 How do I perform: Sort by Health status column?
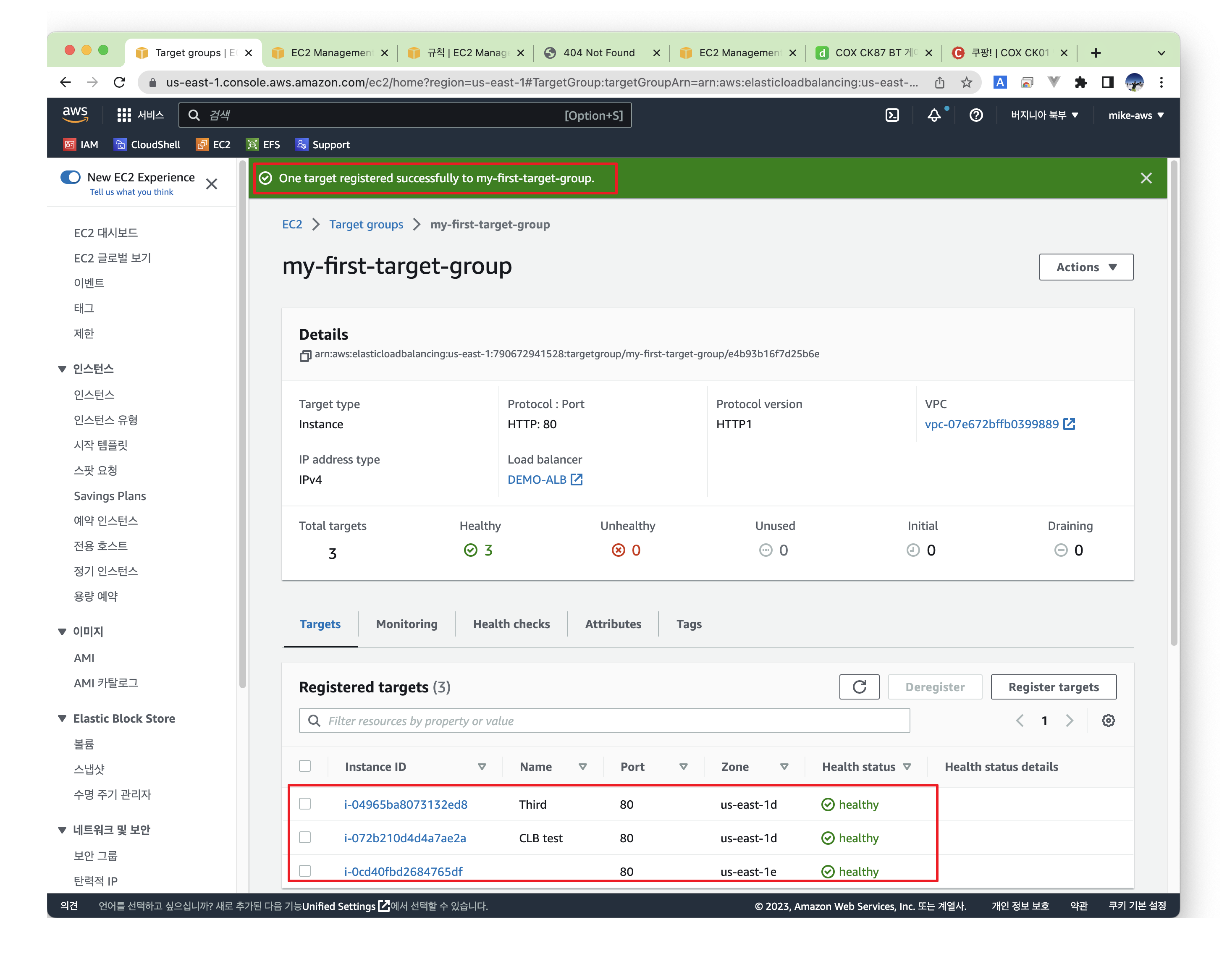click(x=907, y=767)
